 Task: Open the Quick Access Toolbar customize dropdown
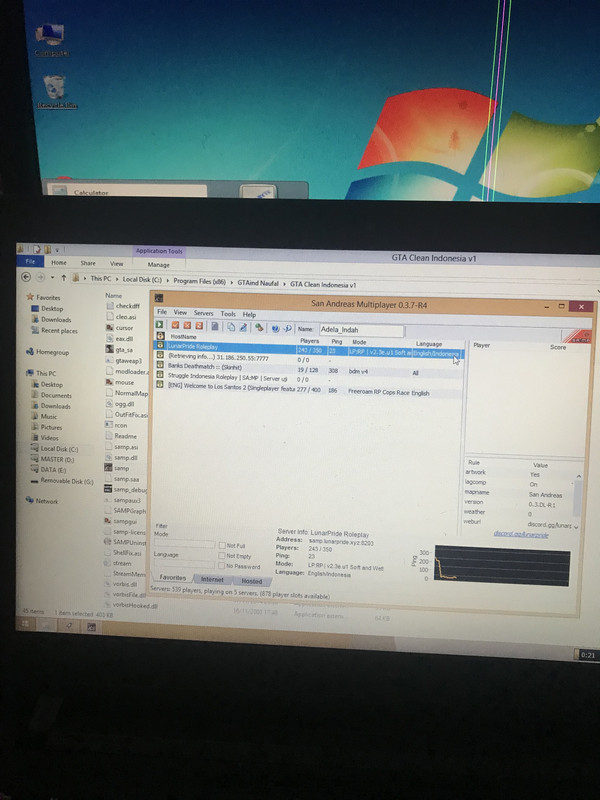point(57,250)
